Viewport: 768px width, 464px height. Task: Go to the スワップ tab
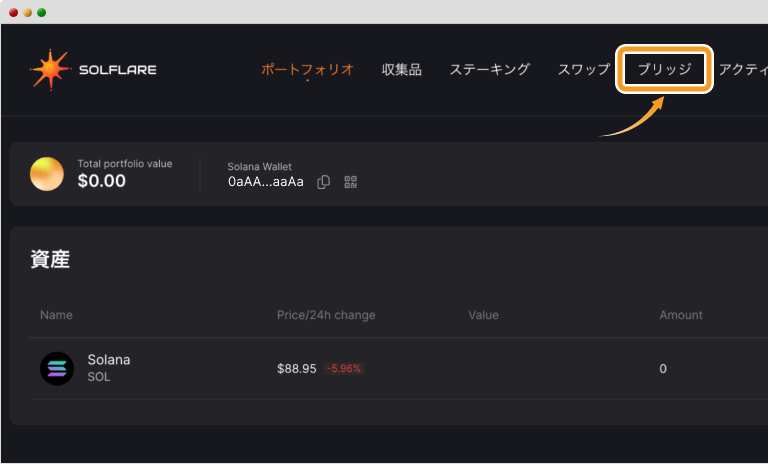pos(584,70)
